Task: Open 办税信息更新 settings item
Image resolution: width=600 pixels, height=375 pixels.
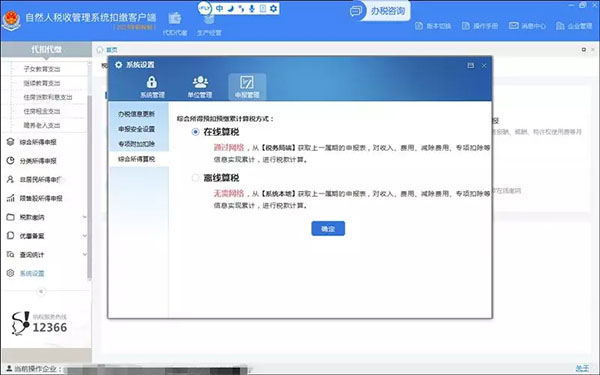Action: tap(137, 114)
